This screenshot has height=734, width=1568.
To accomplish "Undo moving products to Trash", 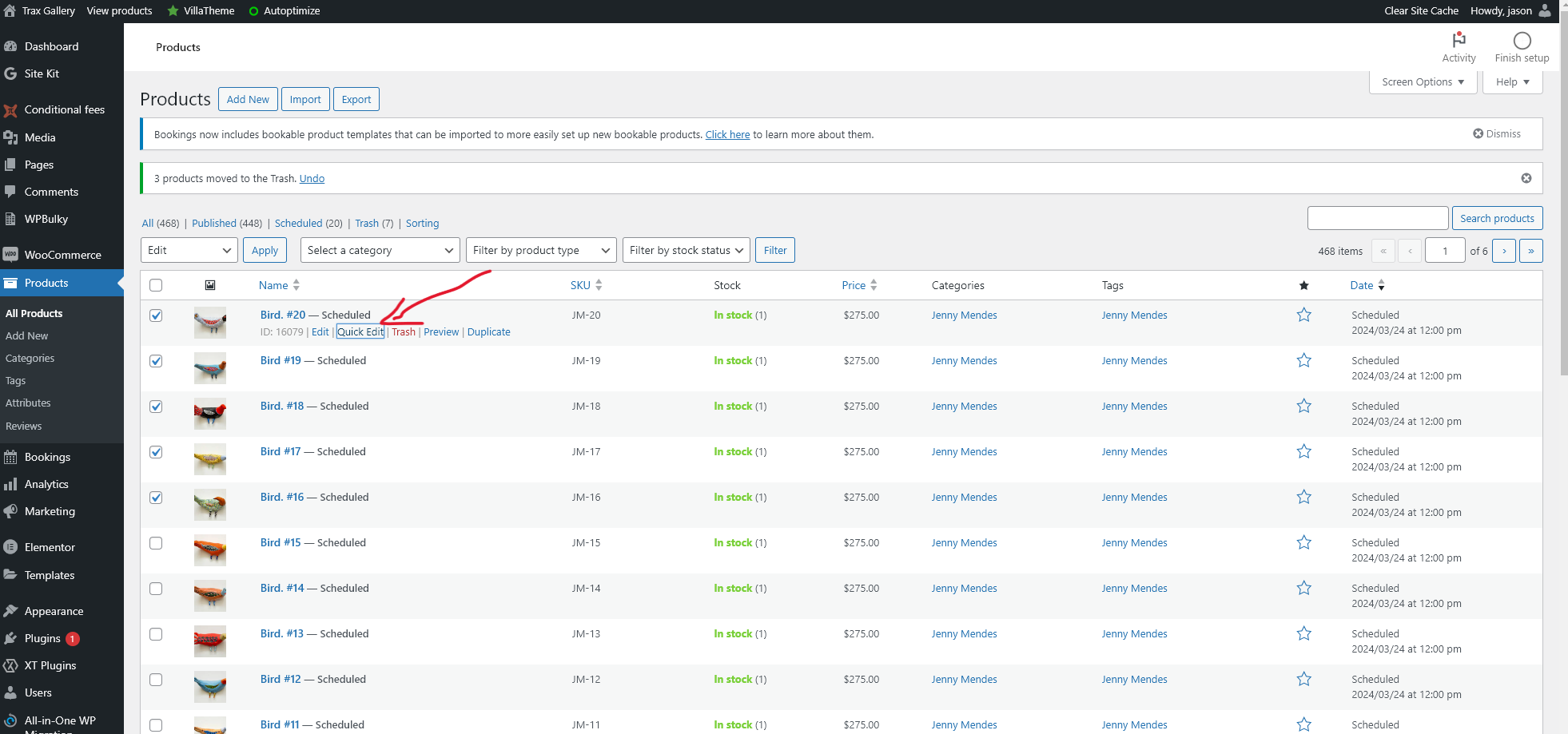I will (x=312, y=178).
